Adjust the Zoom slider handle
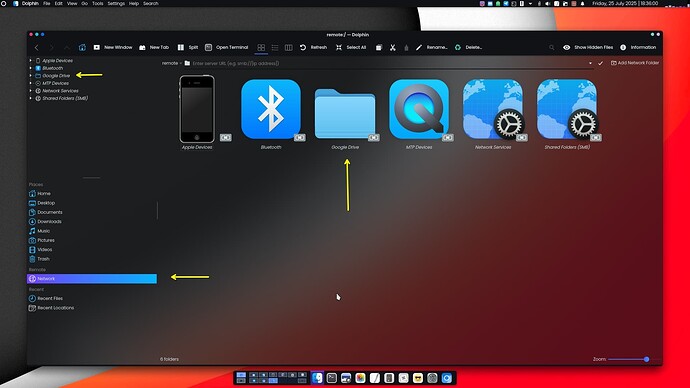This screenshot has height=388, width=690. tap(646, 359)
